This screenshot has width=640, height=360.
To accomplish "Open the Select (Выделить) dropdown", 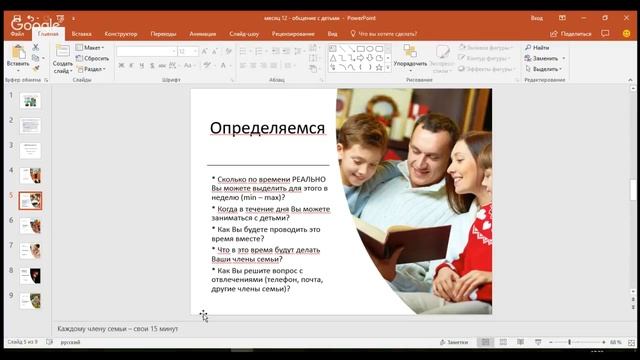I will [x=544, y=69].
